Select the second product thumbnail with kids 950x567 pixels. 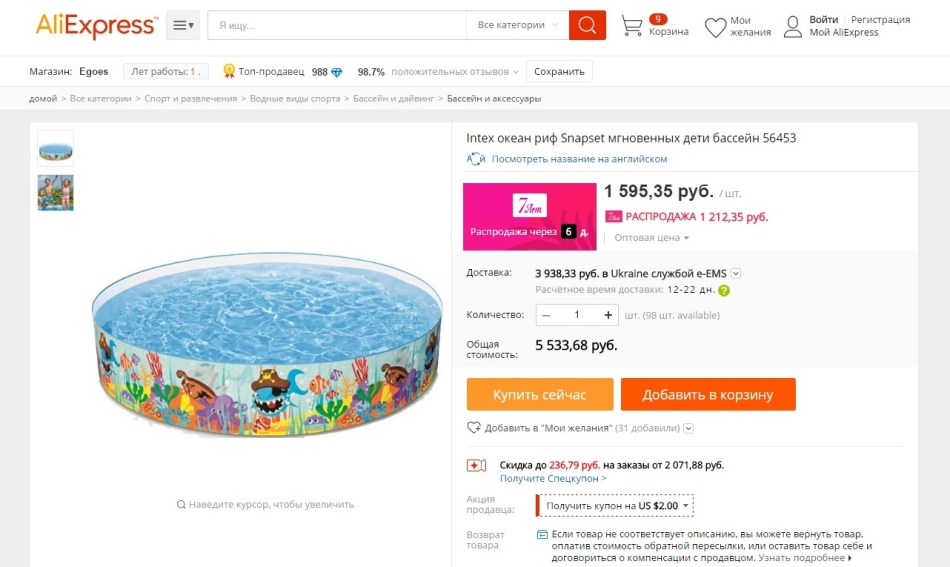[56, 192]
